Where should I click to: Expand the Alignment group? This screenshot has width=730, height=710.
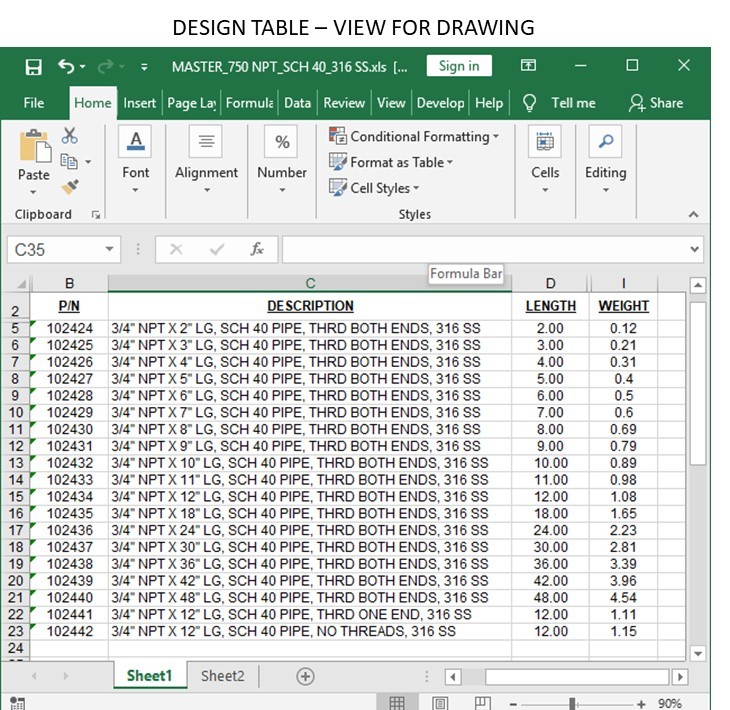coord(206,160)
